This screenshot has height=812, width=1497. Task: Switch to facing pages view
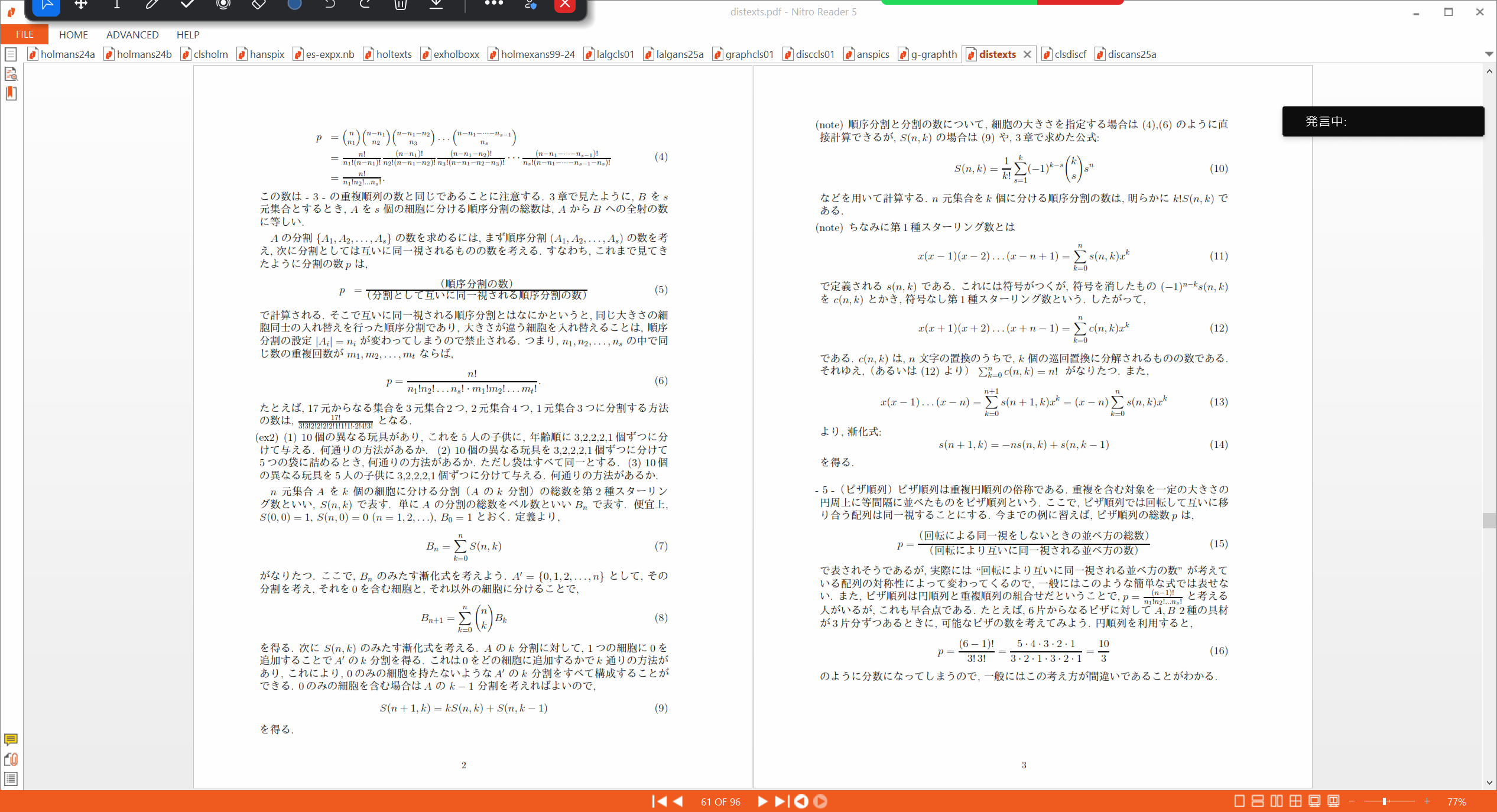point(1277,801)
